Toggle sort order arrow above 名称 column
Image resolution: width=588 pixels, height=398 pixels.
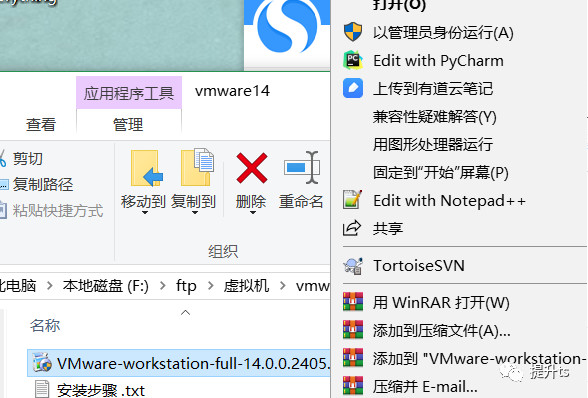click(185, 312)
